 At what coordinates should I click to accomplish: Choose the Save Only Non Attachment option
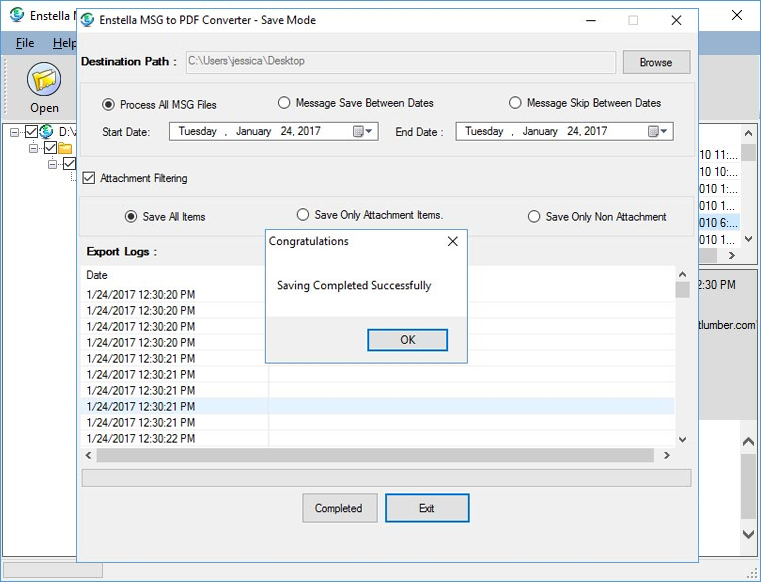(535, 216)
